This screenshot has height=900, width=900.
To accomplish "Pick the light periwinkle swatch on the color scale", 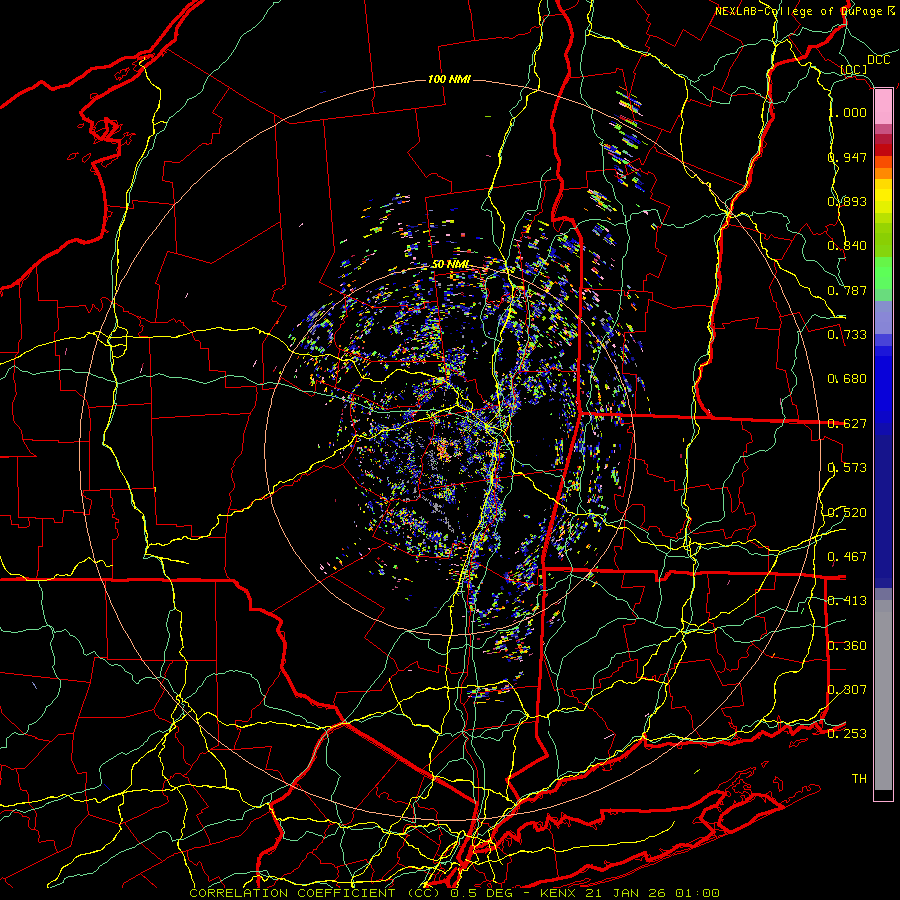I will click(x=883, y=317).
